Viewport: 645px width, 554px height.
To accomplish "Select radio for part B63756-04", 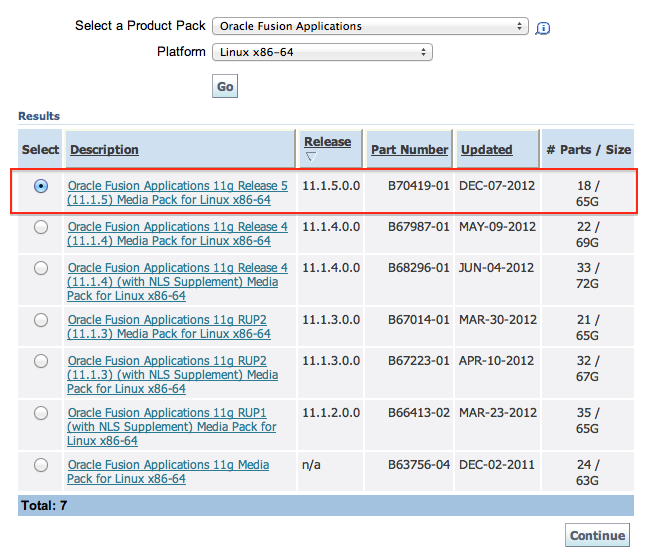I will (41, 465).
